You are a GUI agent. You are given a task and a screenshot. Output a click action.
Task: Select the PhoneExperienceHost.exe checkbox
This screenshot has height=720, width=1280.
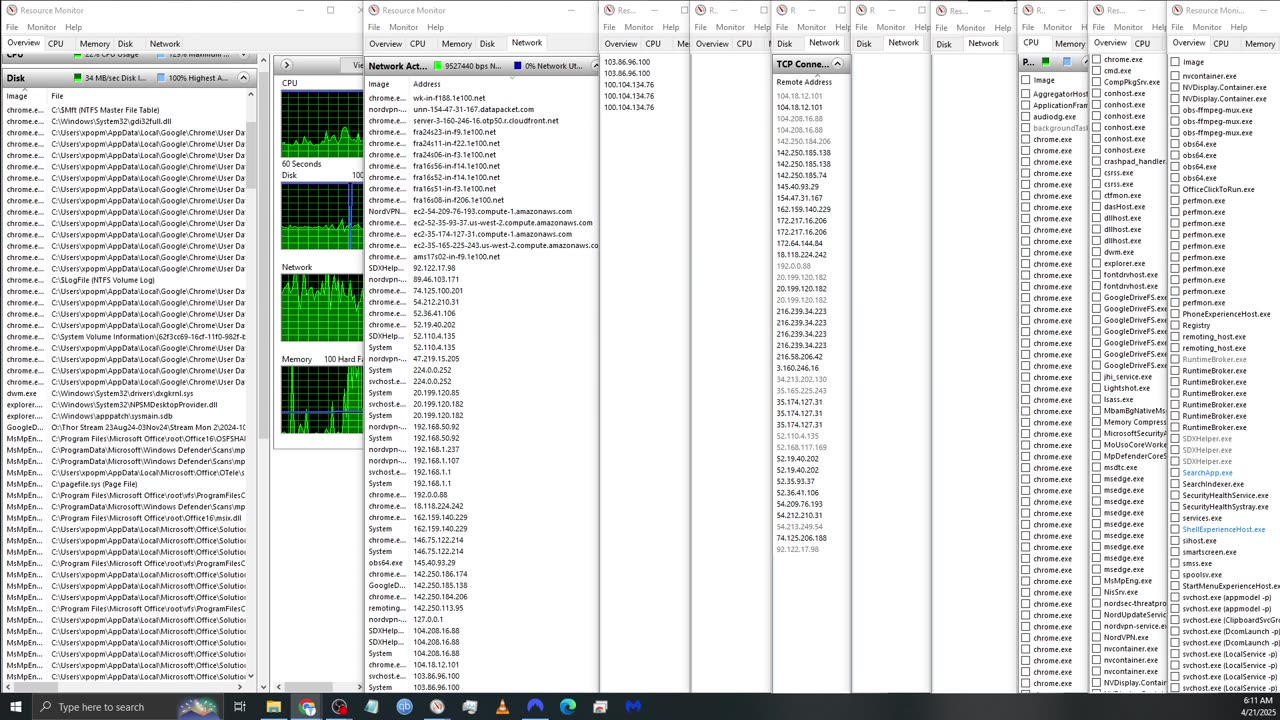point(1175,314)
